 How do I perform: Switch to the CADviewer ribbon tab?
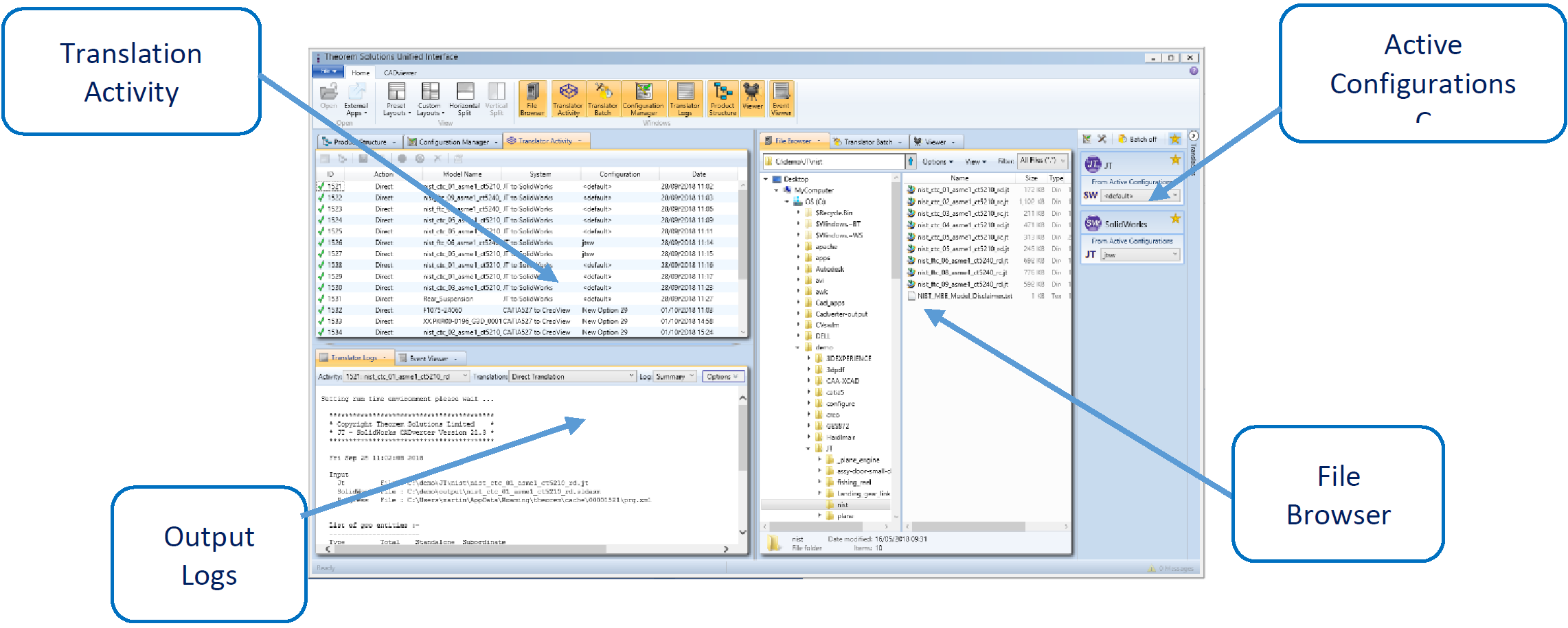click(x=400, y=72)
